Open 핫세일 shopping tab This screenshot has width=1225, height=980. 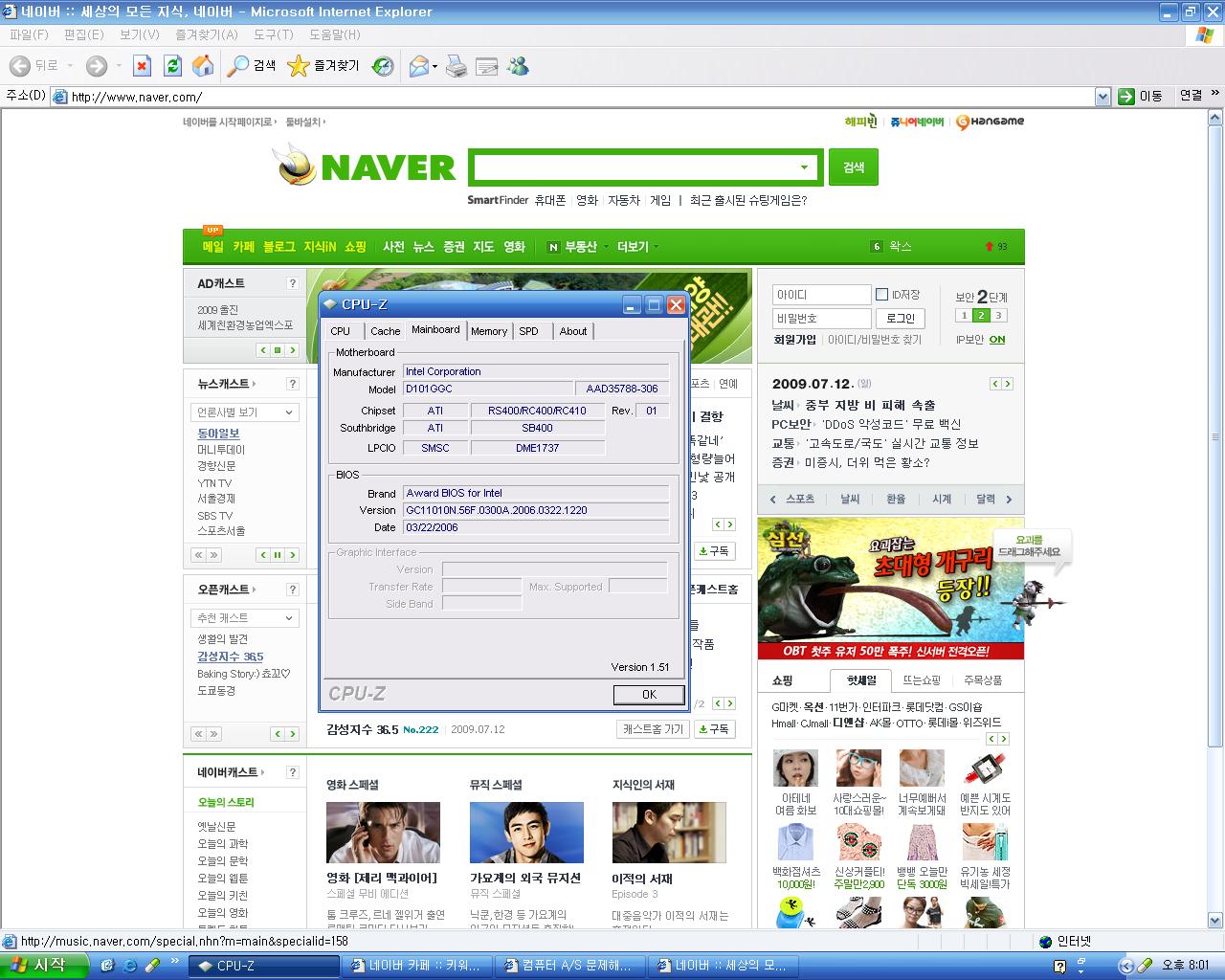[x=861, y=680]
